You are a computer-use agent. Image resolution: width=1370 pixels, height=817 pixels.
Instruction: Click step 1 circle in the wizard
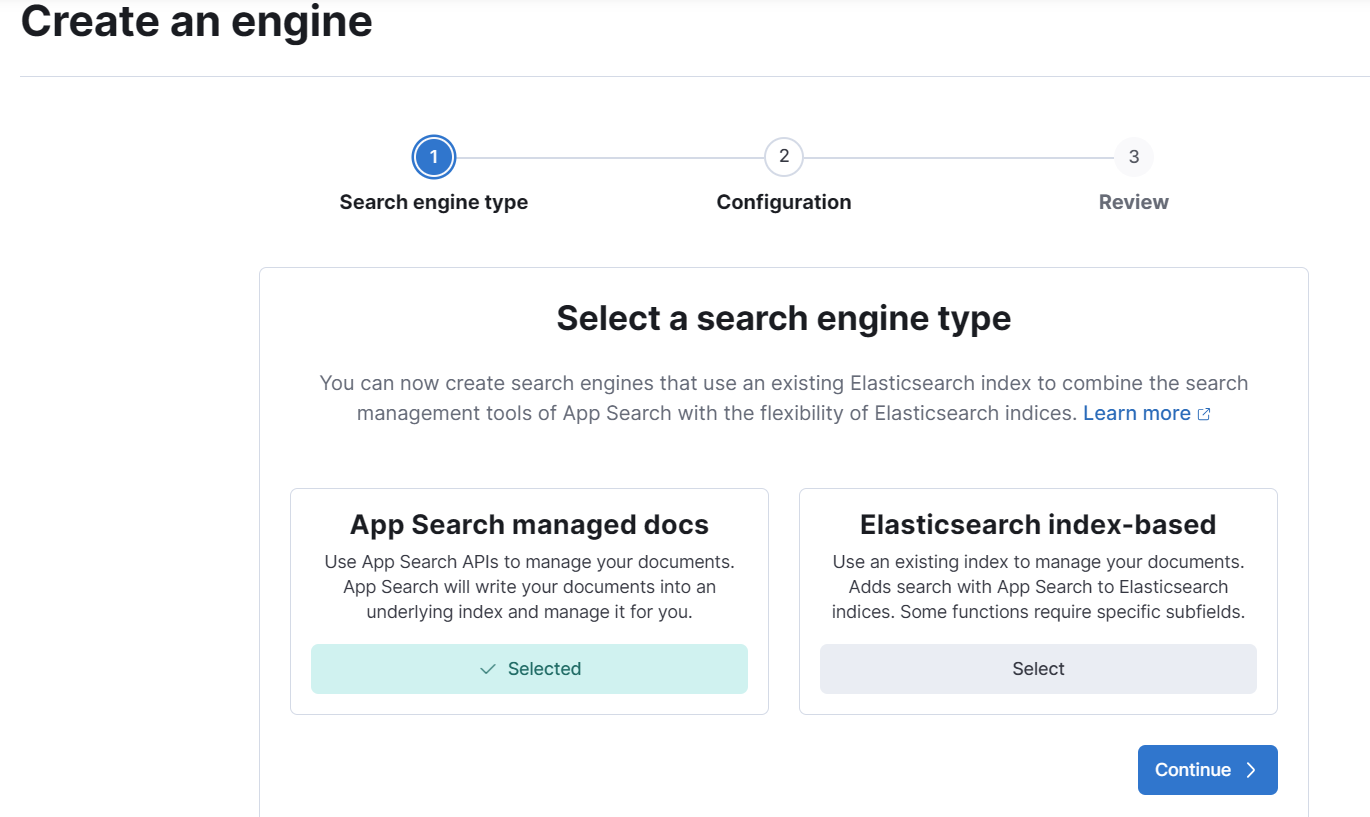[434, 157]
